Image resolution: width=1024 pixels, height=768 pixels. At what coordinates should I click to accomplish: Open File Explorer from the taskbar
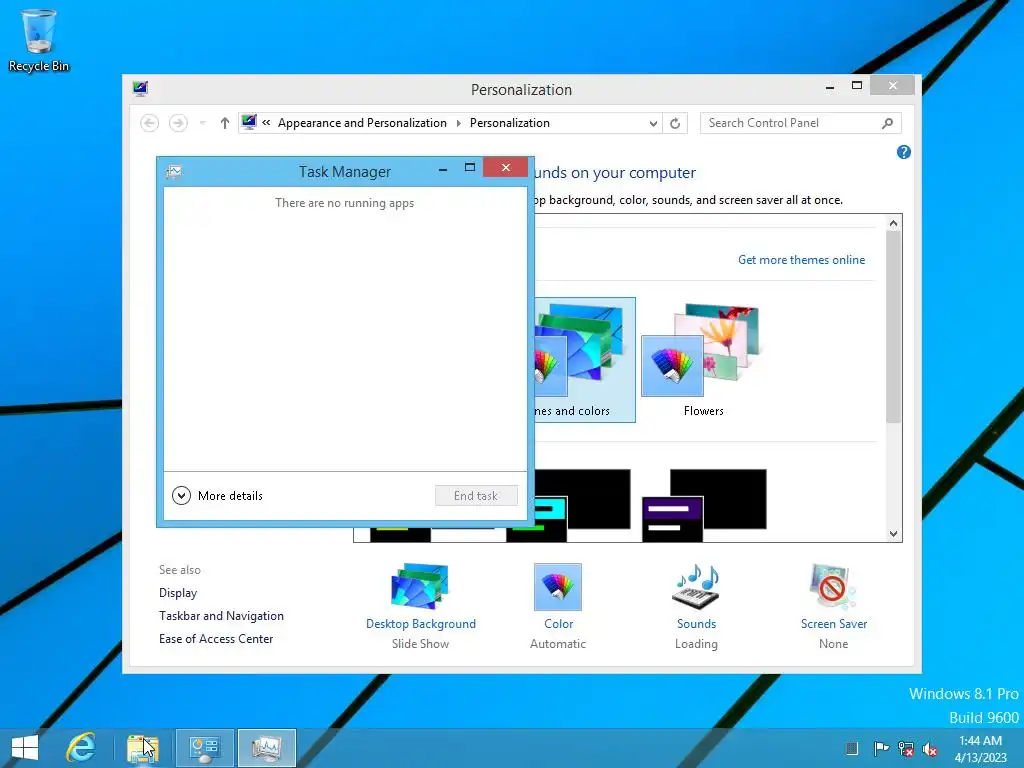click(x=142, y=748)
